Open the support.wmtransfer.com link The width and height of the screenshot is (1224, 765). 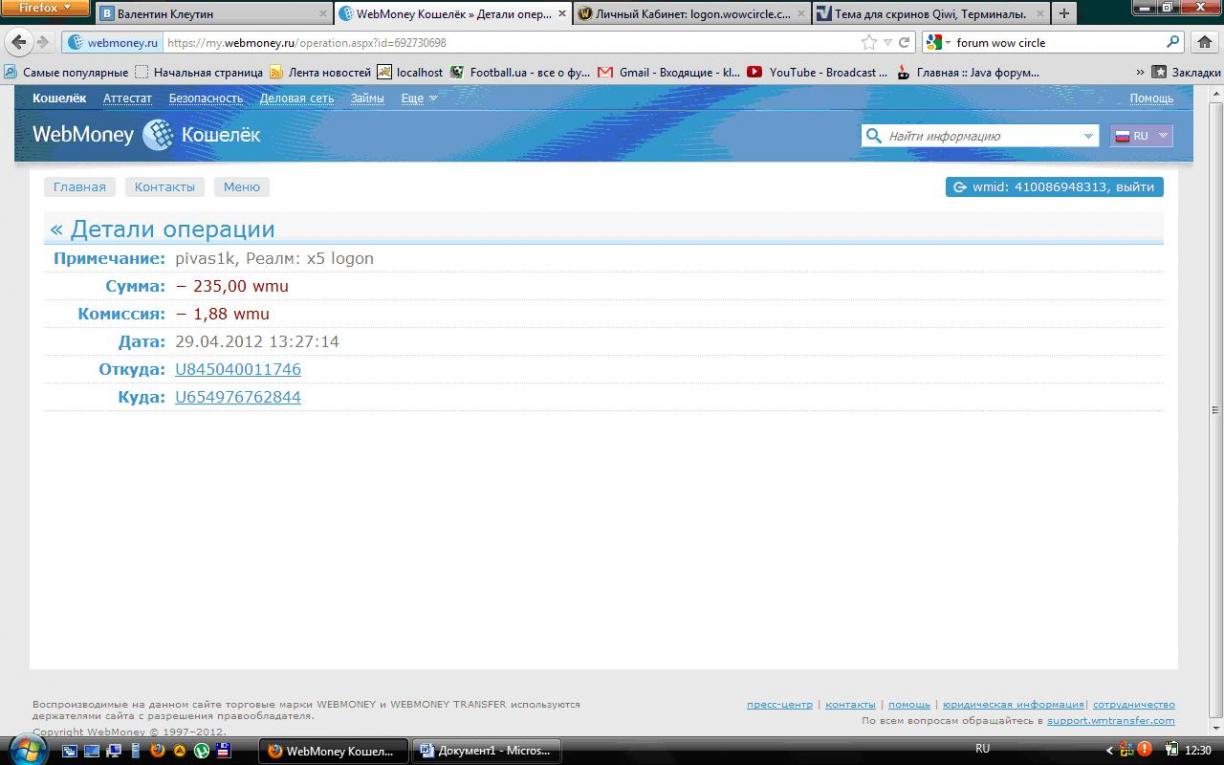(1110, 721)
